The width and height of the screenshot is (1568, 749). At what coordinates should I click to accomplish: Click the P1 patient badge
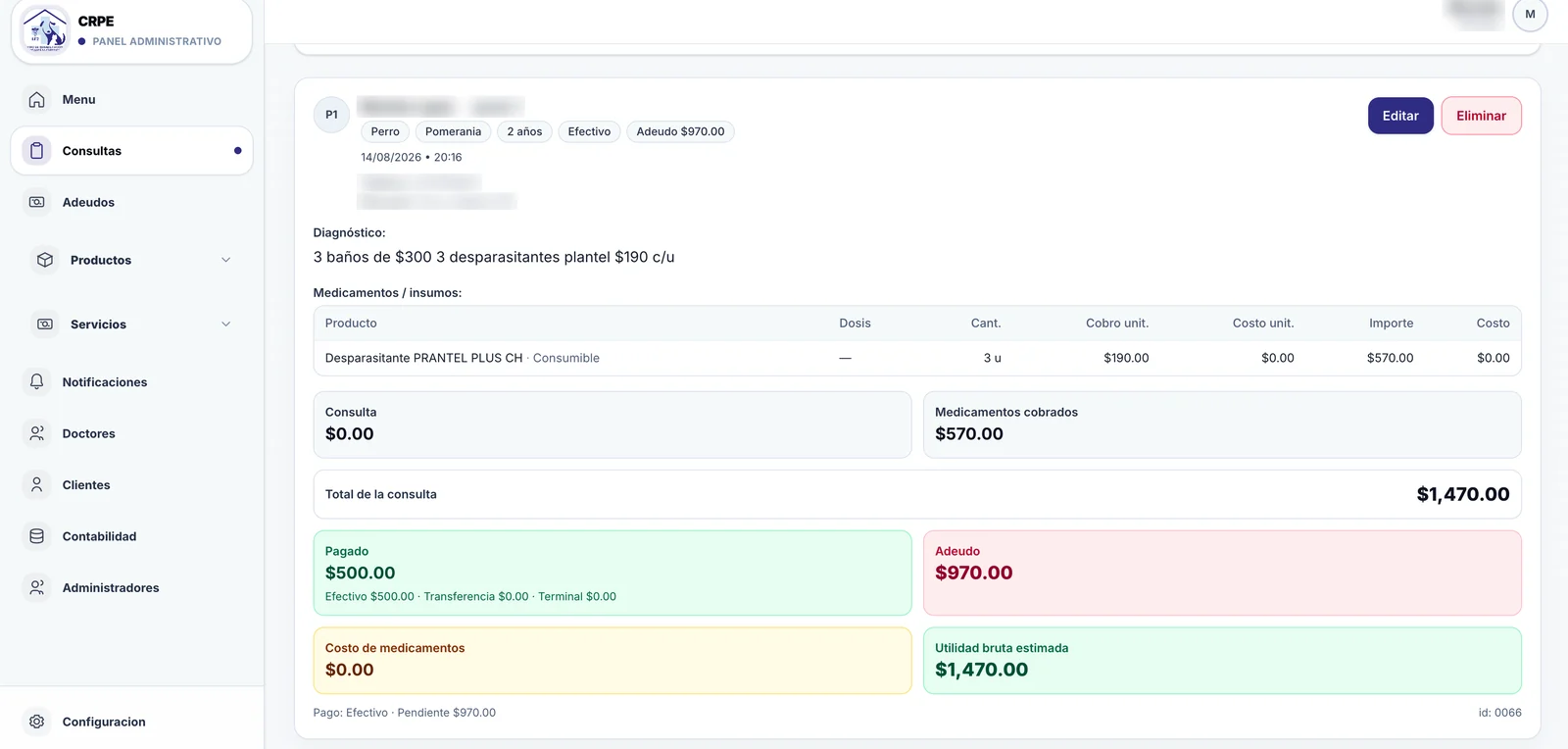tap(331, 115)
